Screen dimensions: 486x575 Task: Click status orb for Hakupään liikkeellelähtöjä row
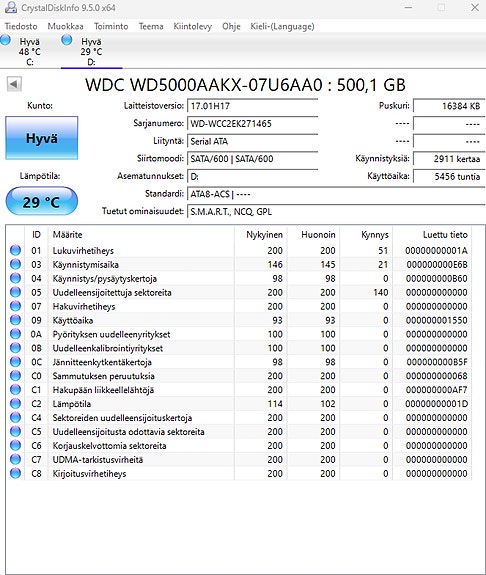(15, 389)
